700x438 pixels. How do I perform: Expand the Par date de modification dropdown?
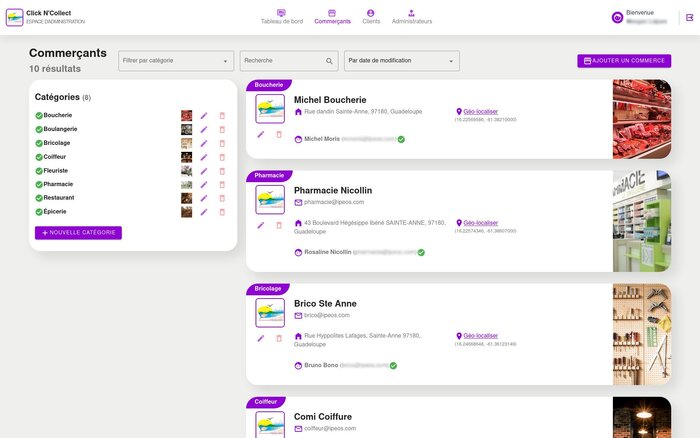click(x=402, y=61)
